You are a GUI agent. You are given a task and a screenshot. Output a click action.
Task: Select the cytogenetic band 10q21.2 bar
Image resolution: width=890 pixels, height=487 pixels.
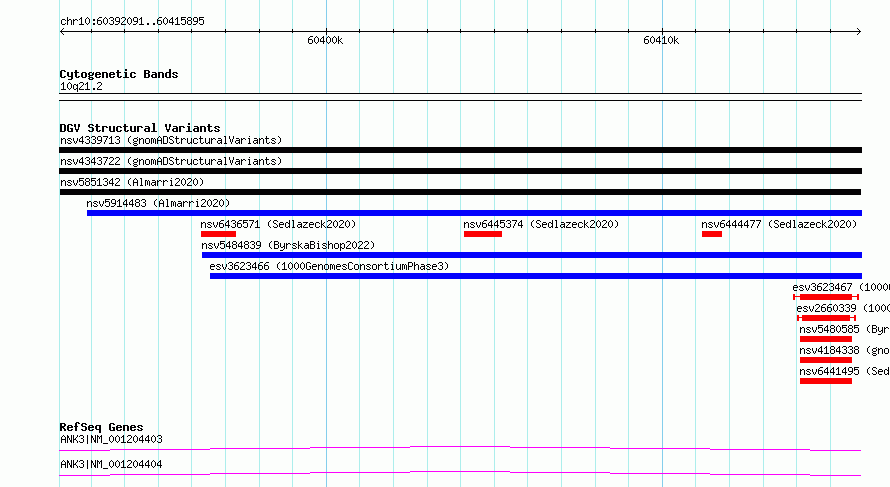pos(460,97)
